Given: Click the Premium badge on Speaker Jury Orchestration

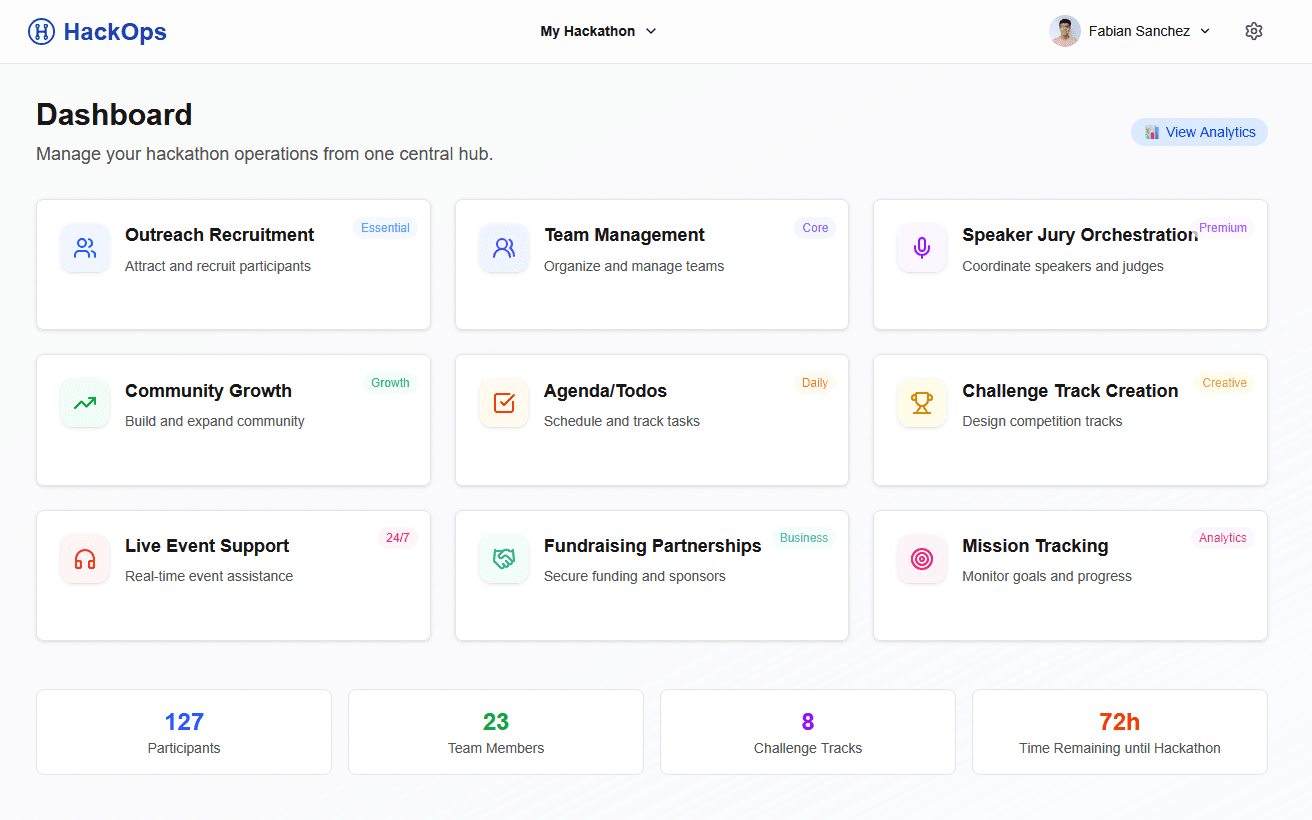Looking at the screenshot, I should 1222,227.
